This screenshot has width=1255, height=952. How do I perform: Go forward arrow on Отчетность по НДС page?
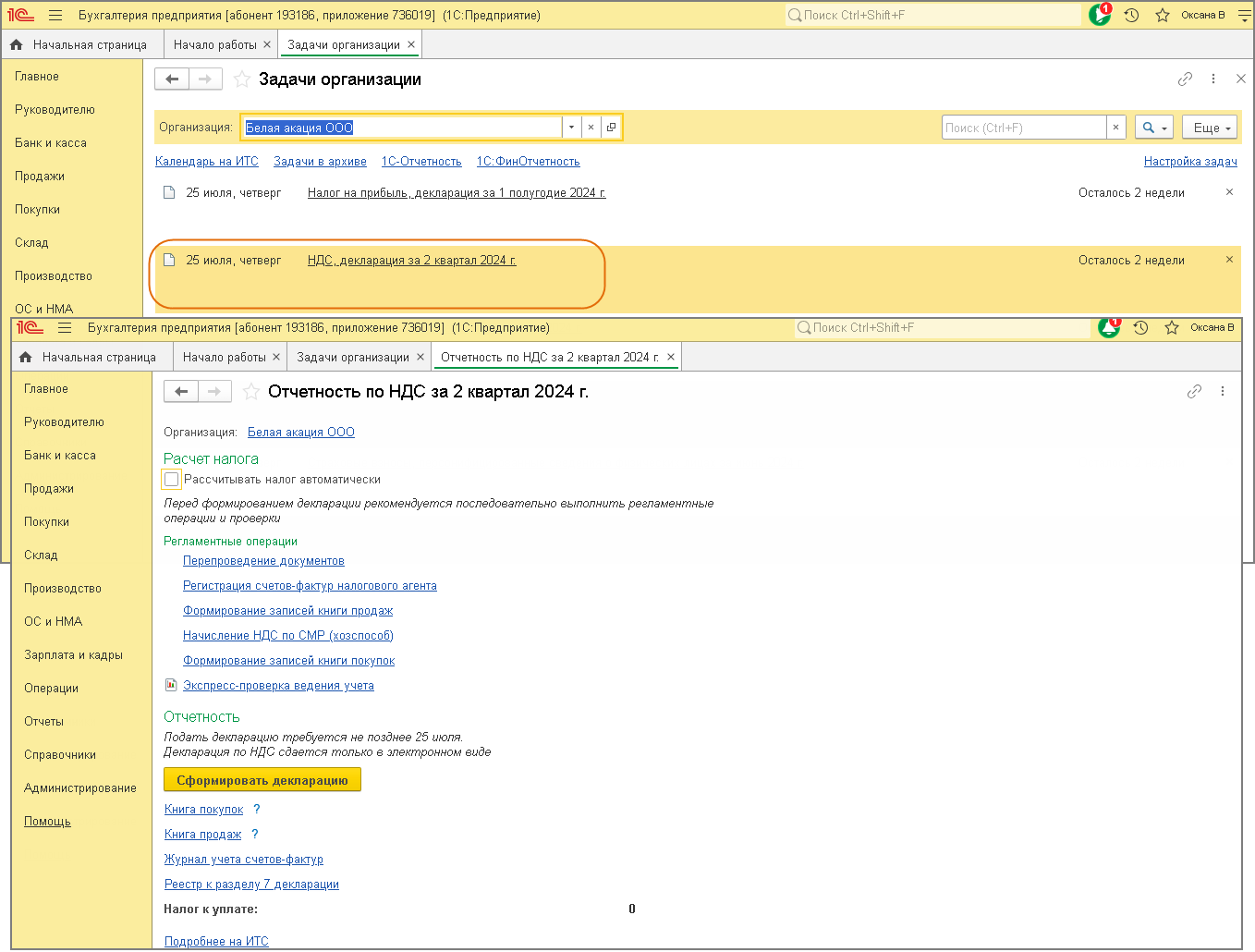coord(214,392)
